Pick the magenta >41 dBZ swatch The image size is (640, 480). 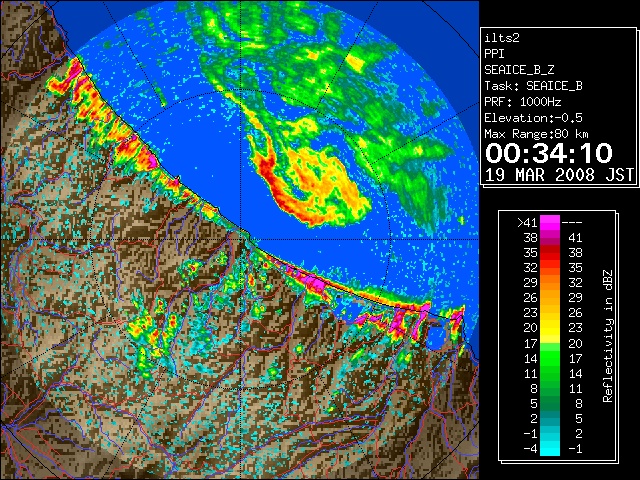(550, 222)
